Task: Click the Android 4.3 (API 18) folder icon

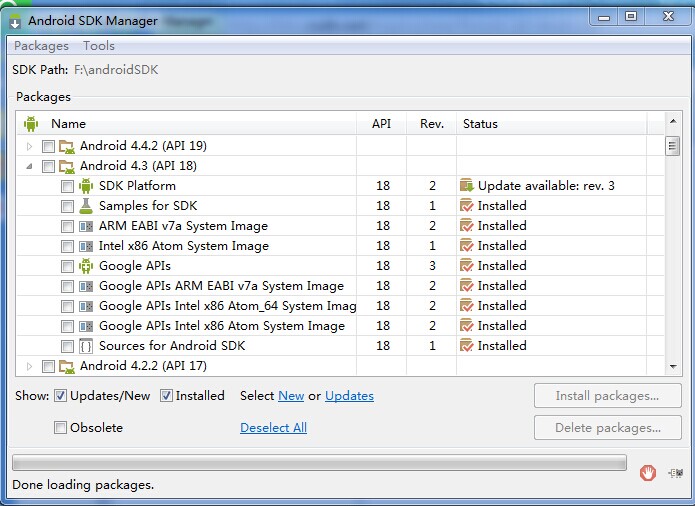Action: coord(67,166)
